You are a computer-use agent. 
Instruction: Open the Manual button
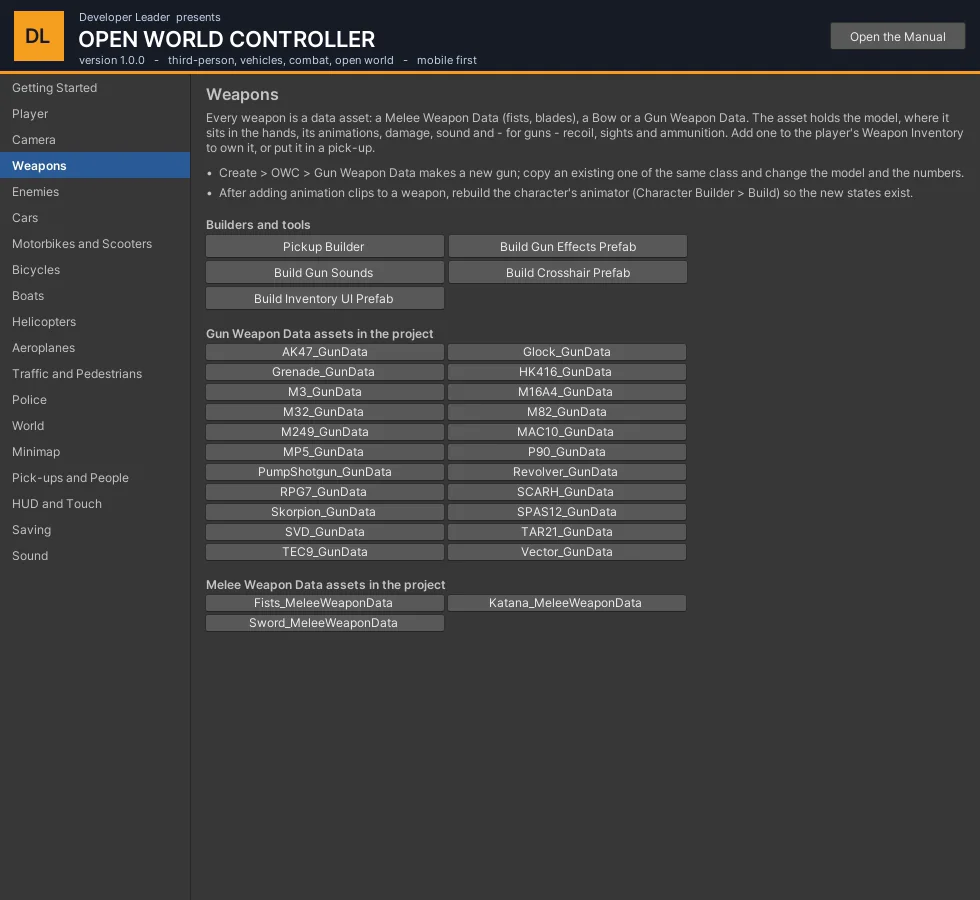pos(898,36)
